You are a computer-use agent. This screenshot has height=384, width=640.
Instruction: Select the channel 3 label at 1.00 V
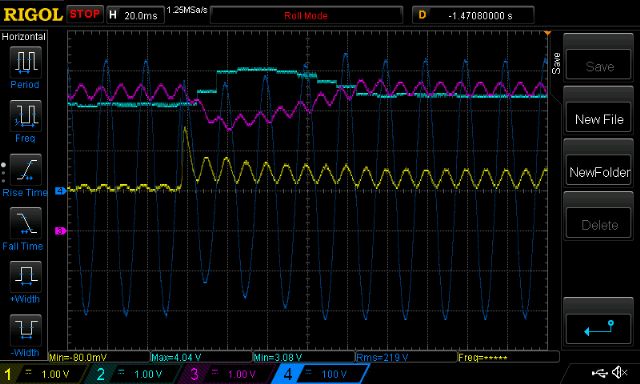[x=229, y=374]
